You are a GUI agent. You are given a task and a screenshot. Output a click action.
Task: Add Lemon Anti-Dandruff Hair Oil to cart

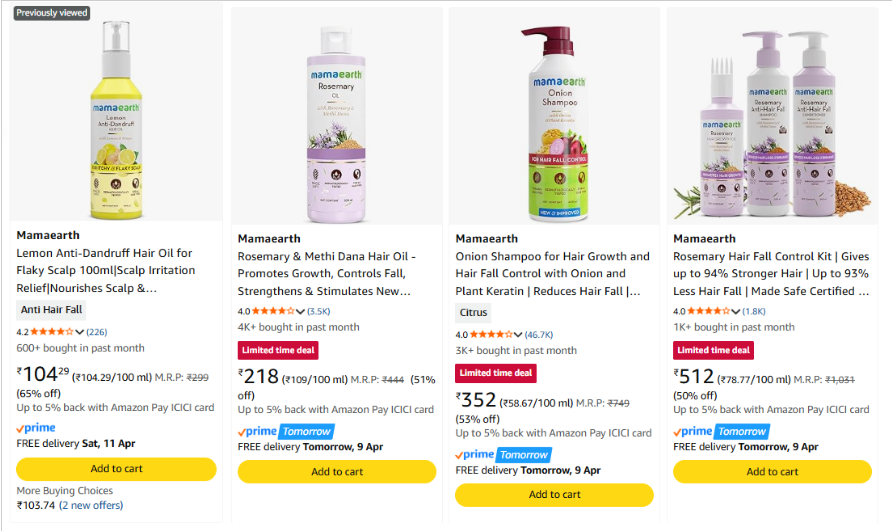click(116, 469)
